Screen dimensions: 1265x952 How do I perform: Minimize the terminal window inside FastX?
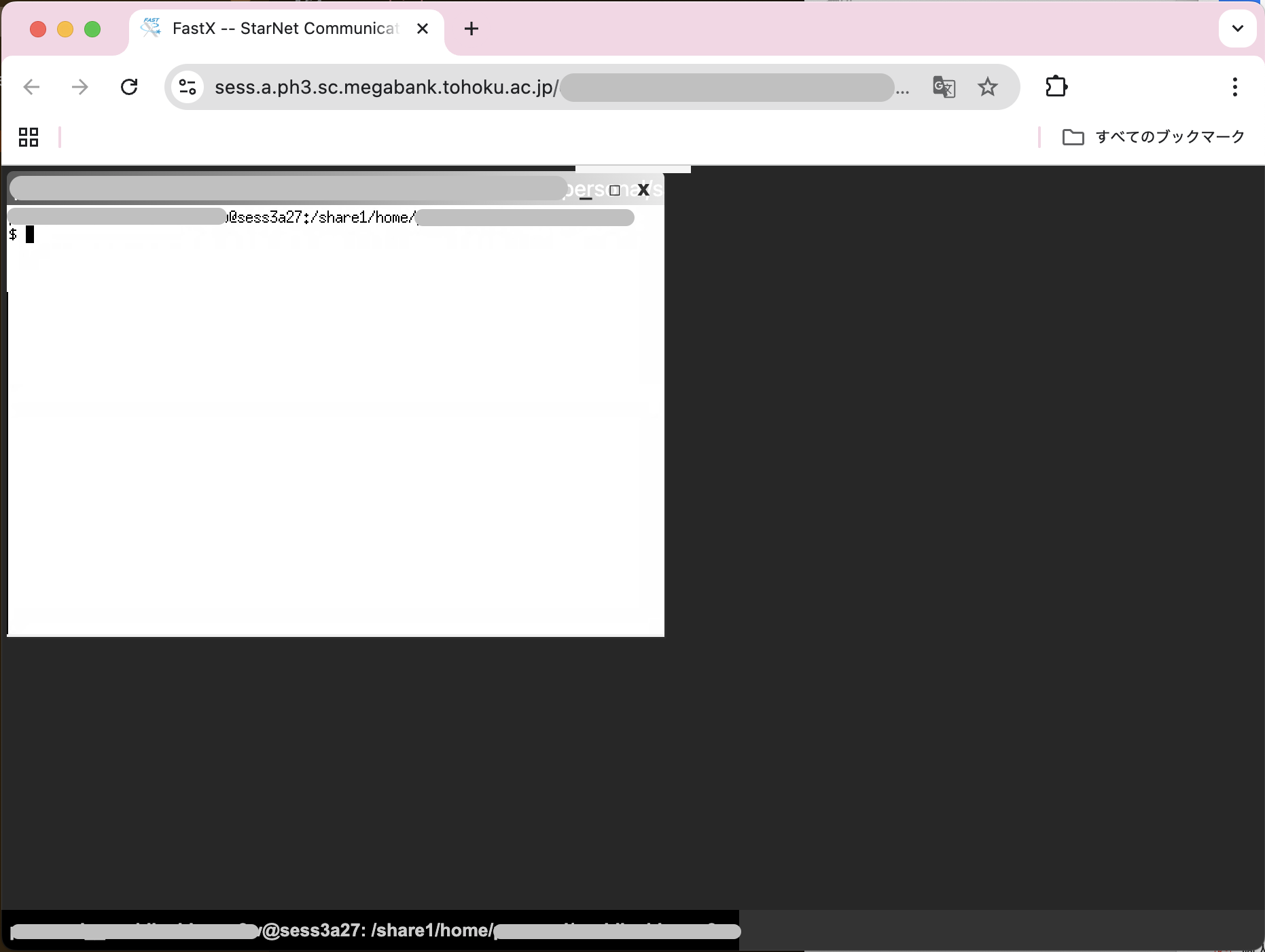(x=586, y=191)
